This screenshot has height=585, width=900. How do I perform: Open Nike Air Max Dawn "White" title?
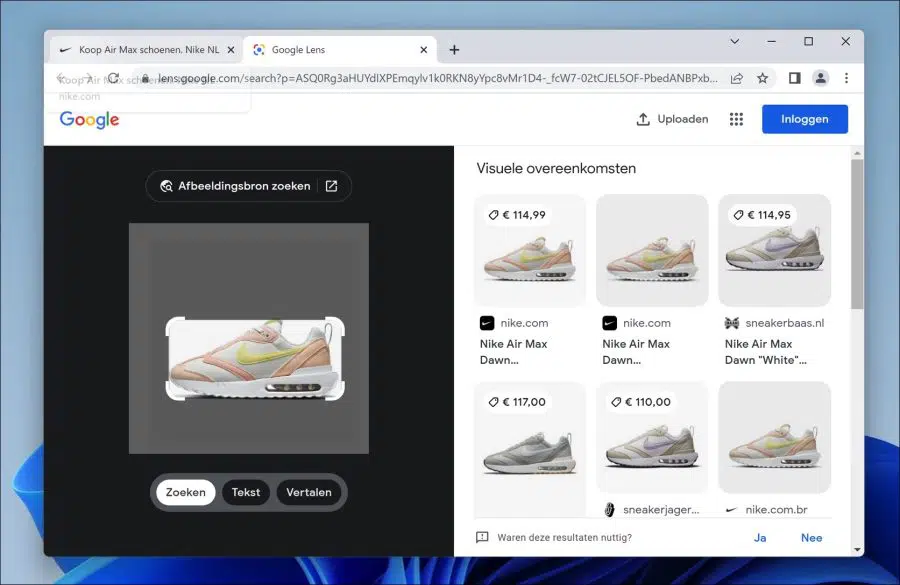tap(765, 352)
